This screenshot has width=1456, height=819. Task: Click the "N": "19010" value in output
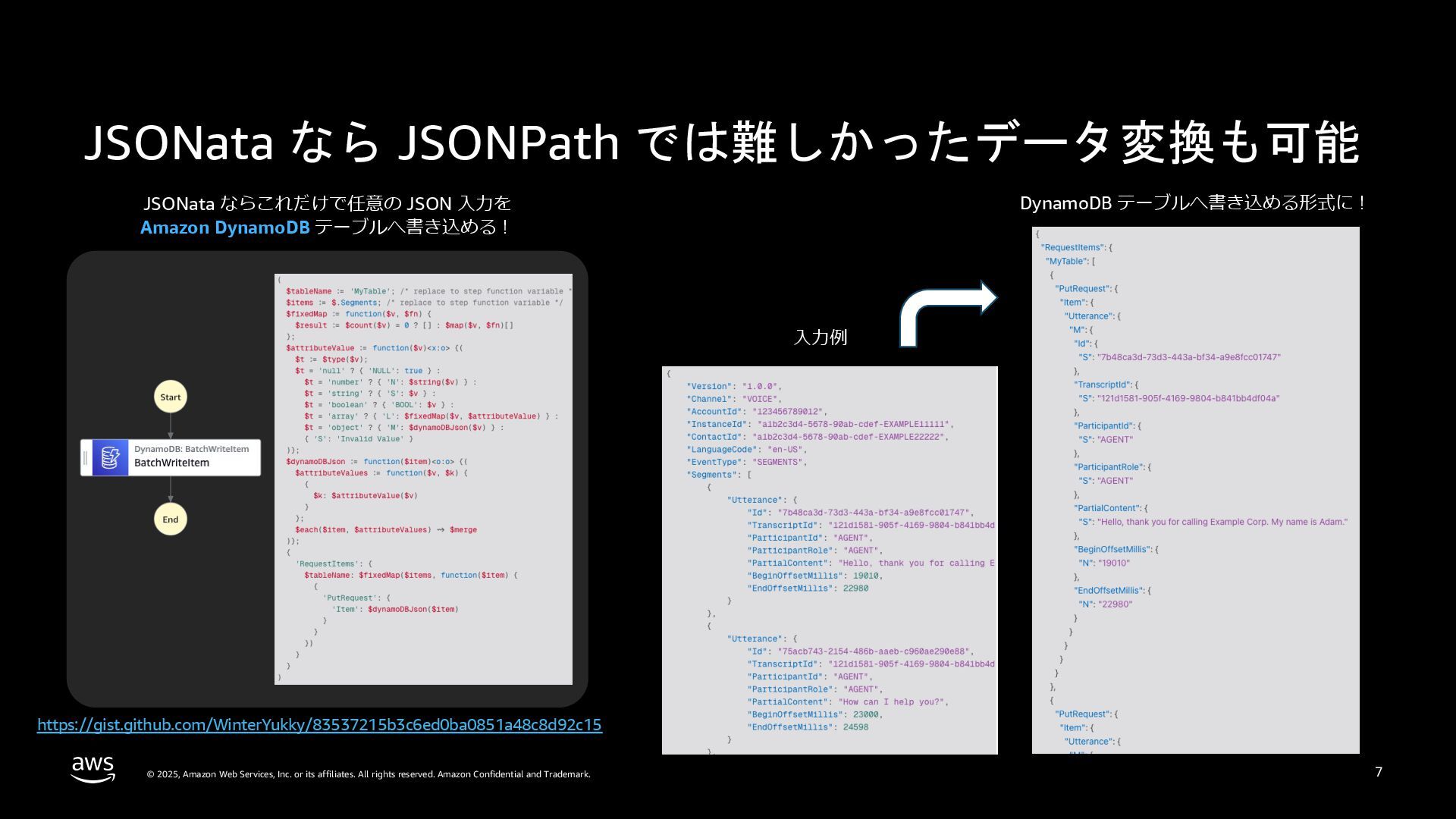[1104, 563]
